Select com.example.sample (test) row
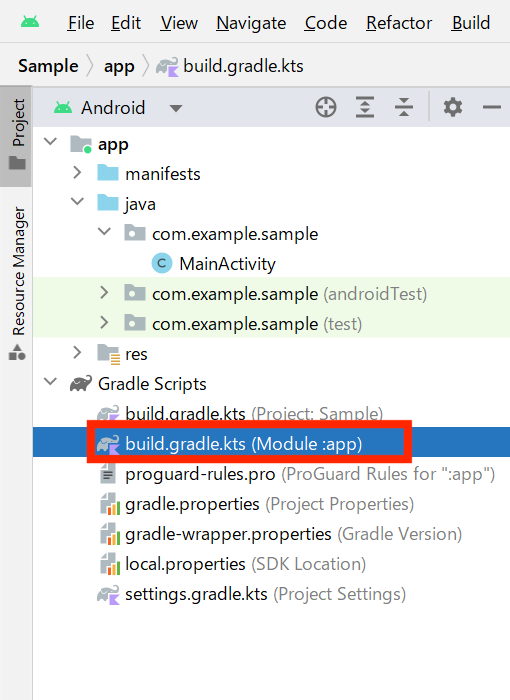510x700 pixels. 272,322
